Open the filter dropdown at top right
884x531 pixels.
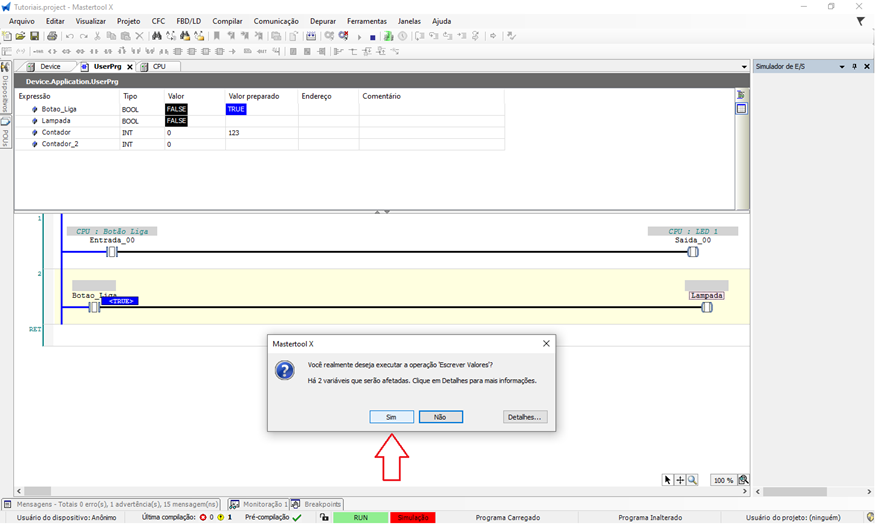860,21
